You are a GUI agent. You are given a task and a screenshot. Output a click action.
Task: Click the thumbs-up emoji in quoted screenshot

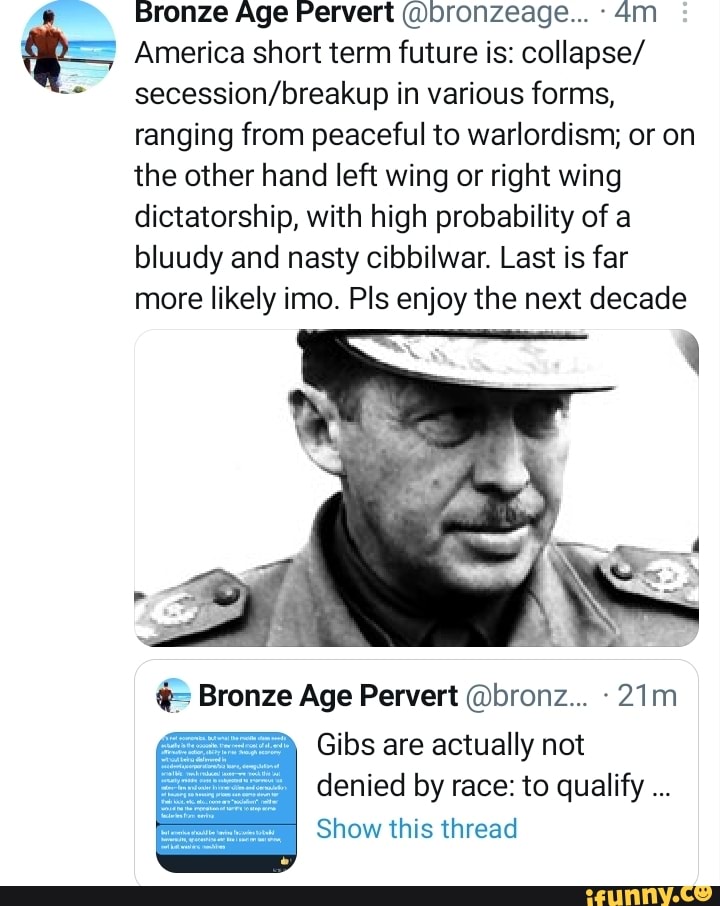pos(285,858)
